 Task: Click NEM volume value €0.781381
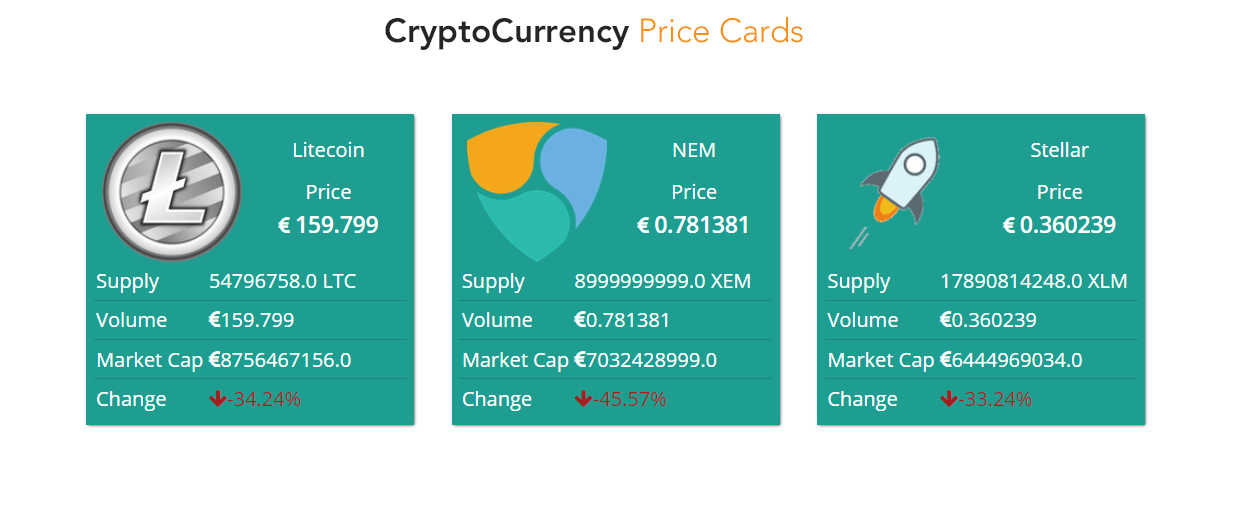pyautogui.click(x=622, y=320)
